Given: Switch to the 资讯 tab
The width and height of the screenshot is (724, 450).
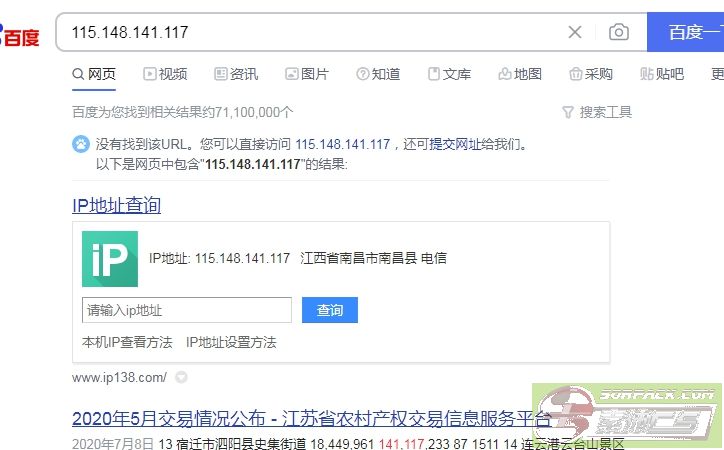Looking at the screenshot, I should (x=236, y=74).
